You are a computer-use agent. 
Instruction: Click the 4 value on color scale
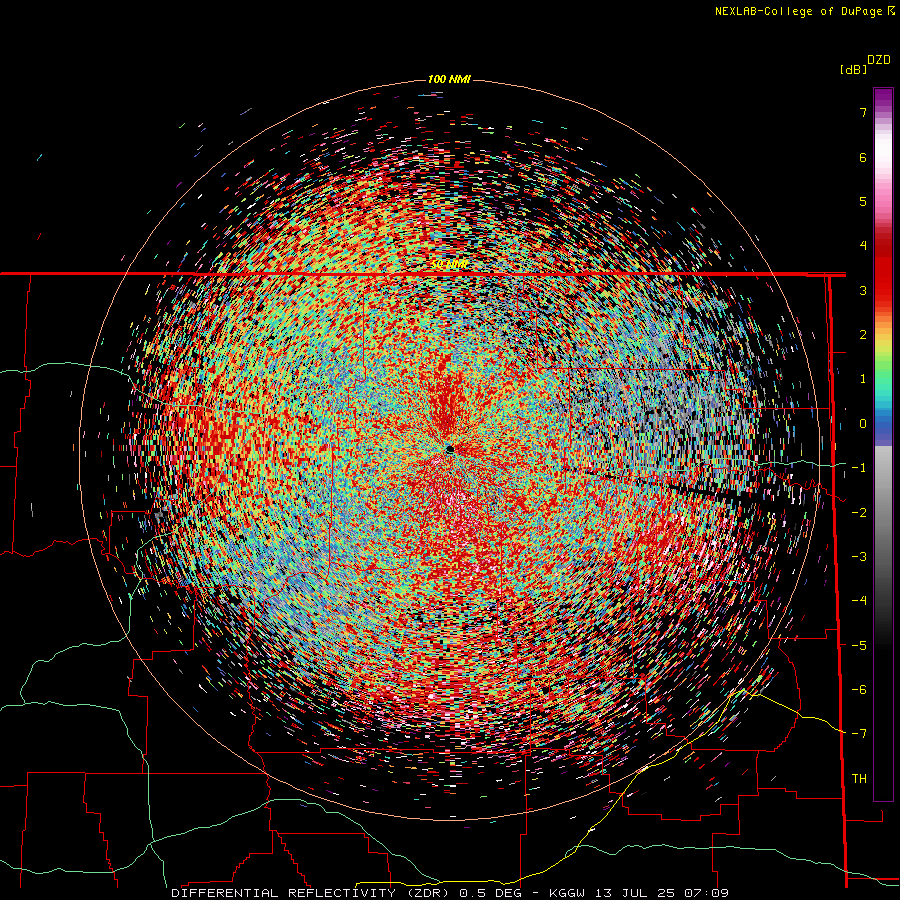(x=863, y=246)
